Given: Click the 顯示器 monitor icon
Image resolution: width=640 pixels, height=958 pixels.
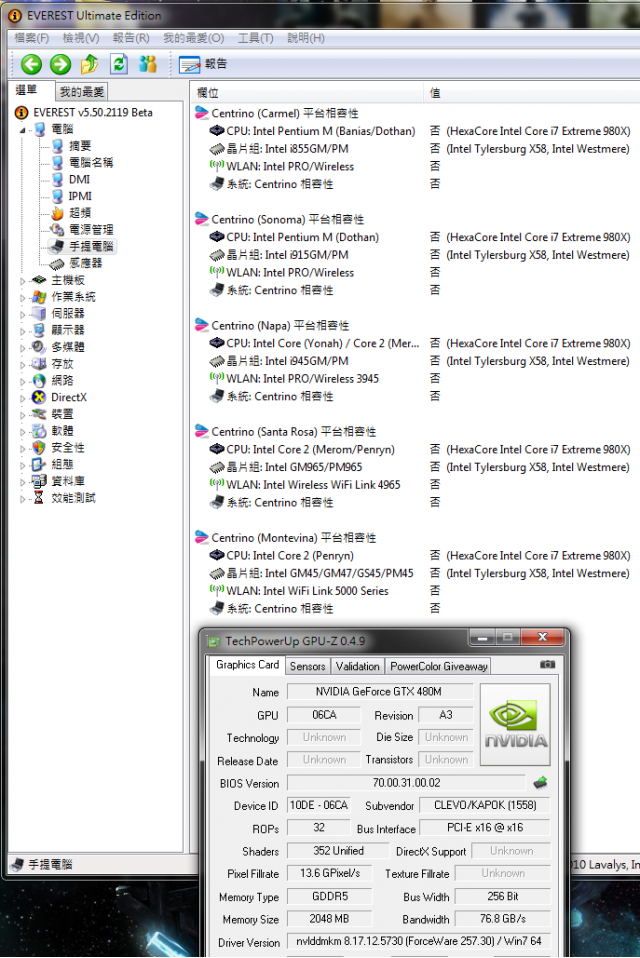Looking at the screenshot, I should 39,331.
